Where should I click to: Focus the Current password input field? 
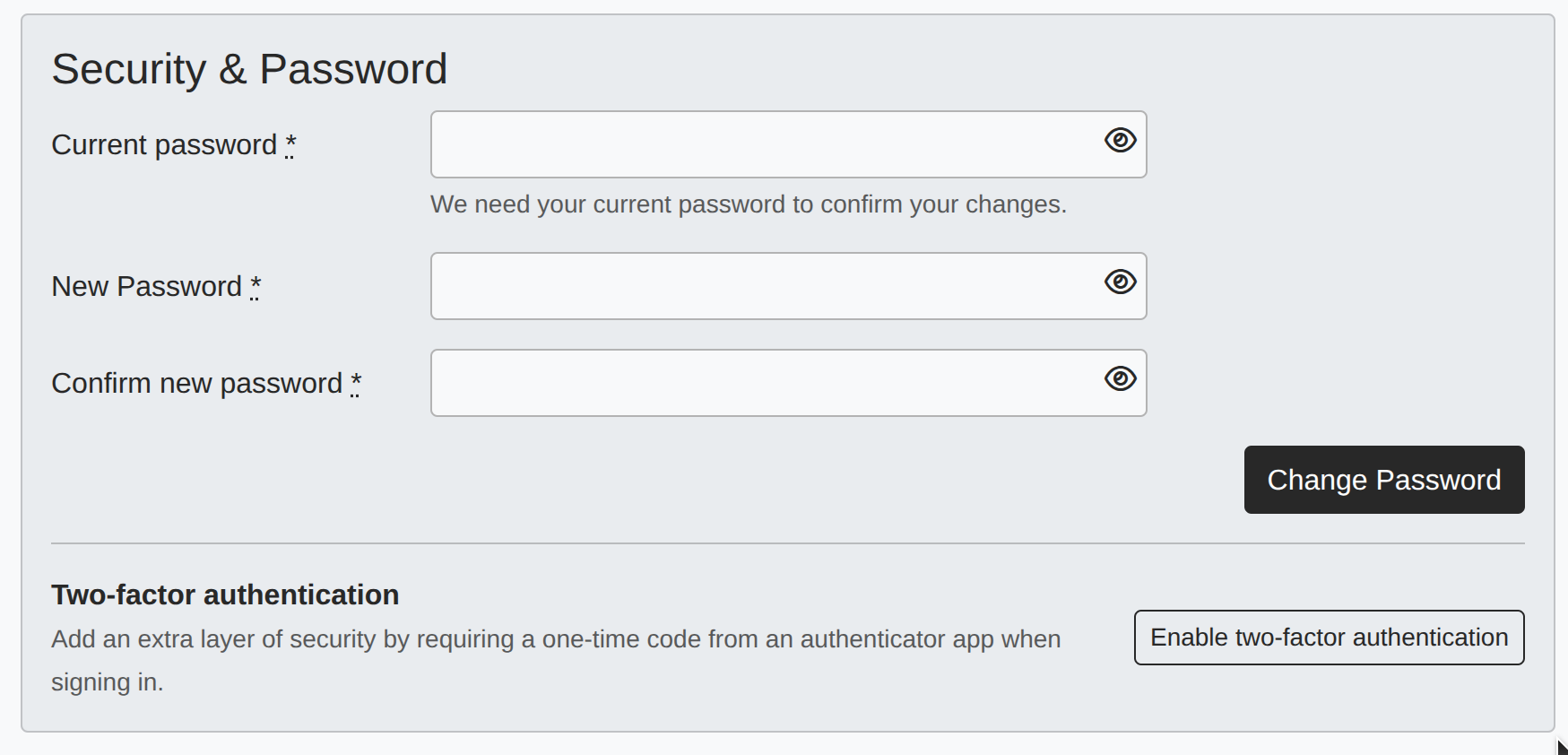coord(762,144)
